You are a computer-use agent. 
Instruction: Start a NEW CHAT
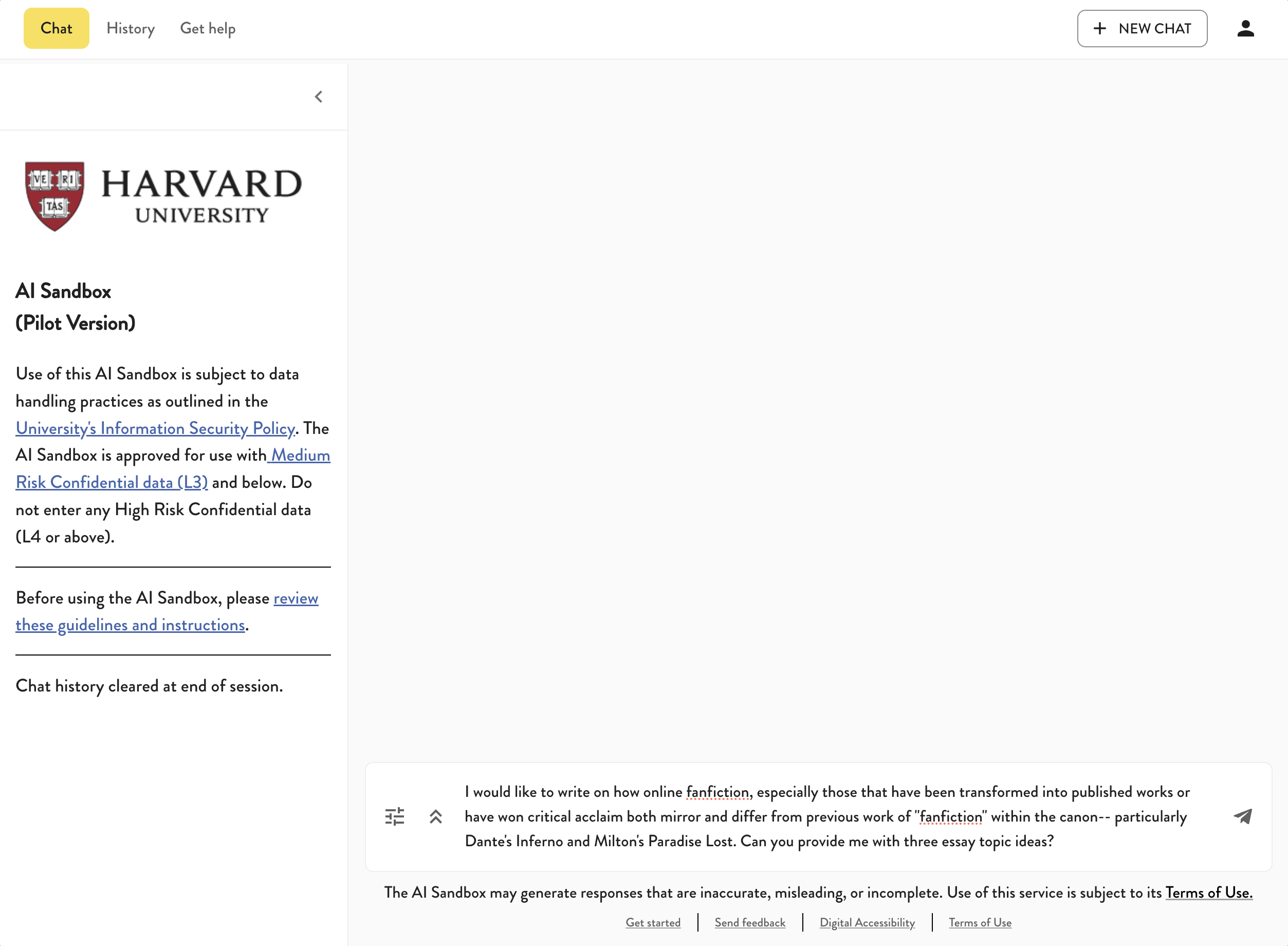[x=1142, y=29]
